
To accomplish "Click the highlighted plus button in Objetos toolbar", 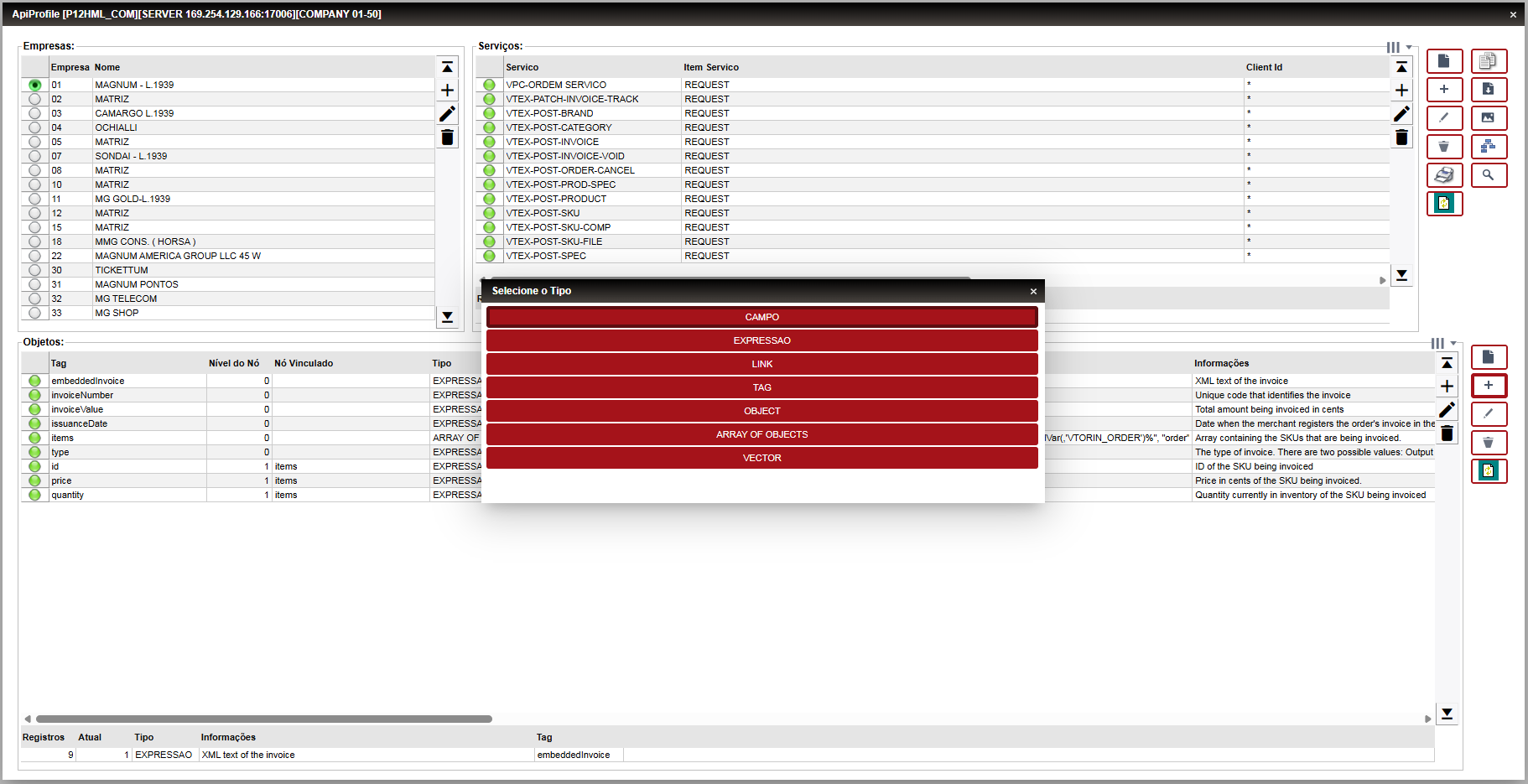I will point(1489,386).
